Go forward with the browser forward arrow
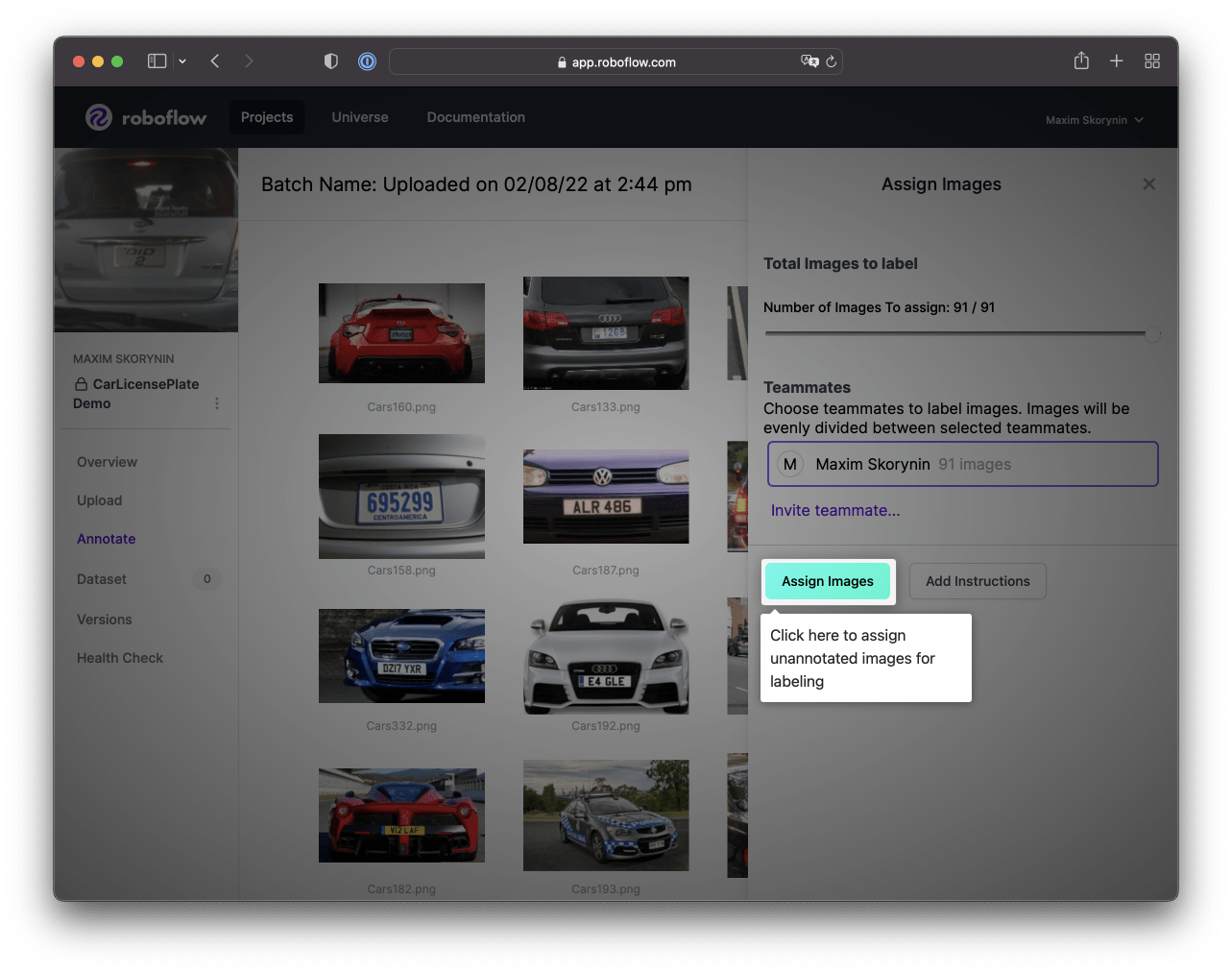The image size is (1232, 972). (249, 61)
